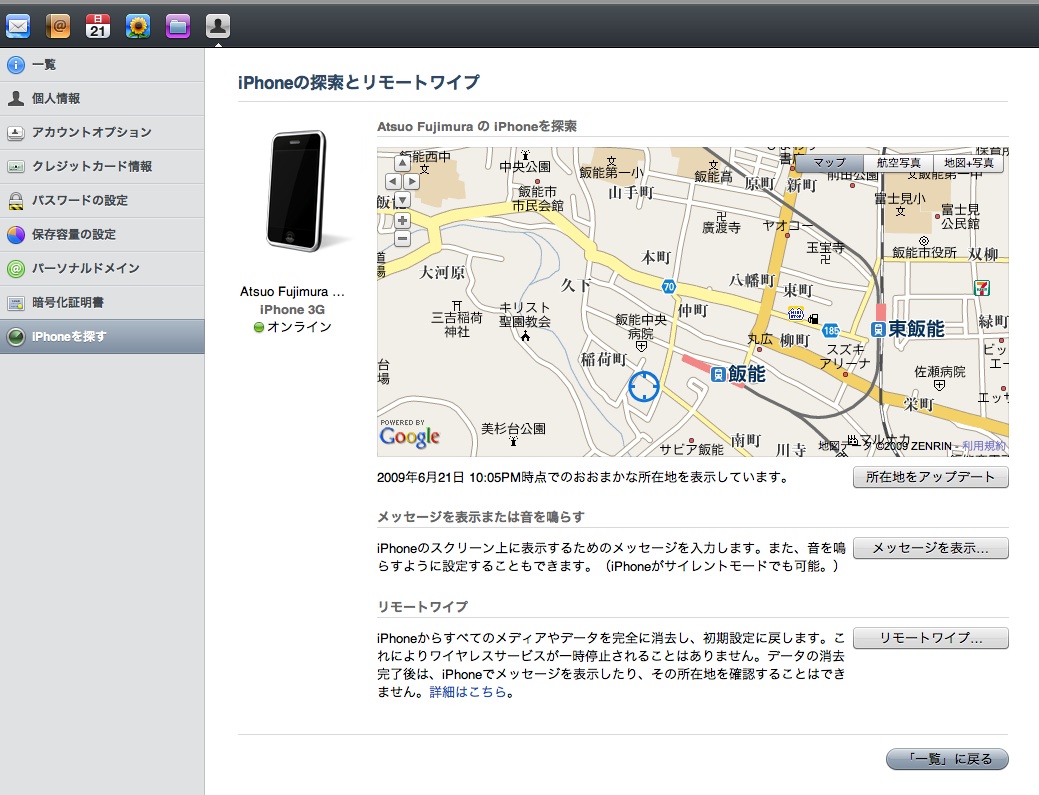The height and width of the screenshot is (795, 1039).
Task: Open the 詳細はこちら link
Action: coord(468,692)
